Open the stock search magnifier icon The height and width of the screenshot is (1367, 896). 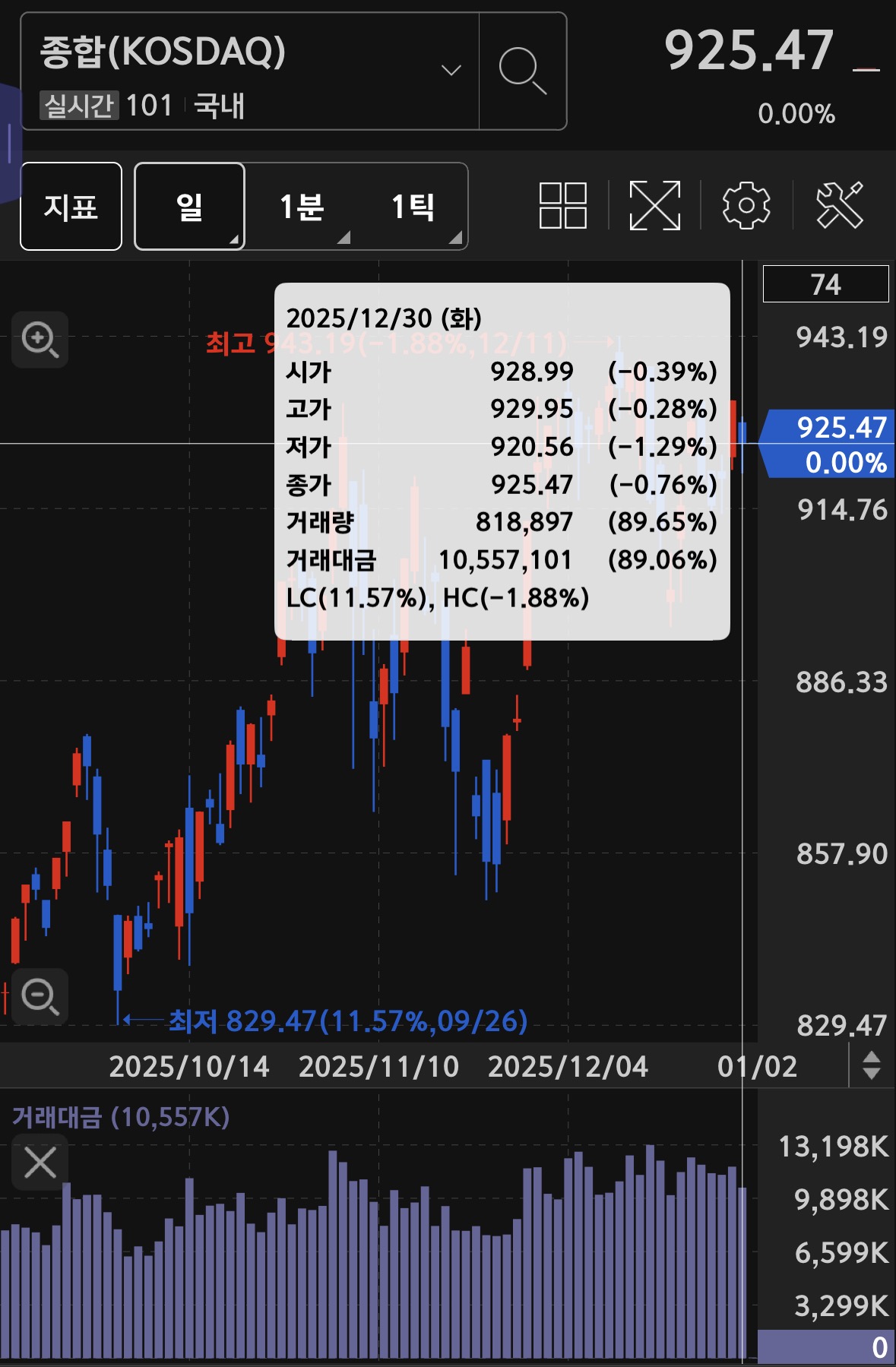click(523, 71)
